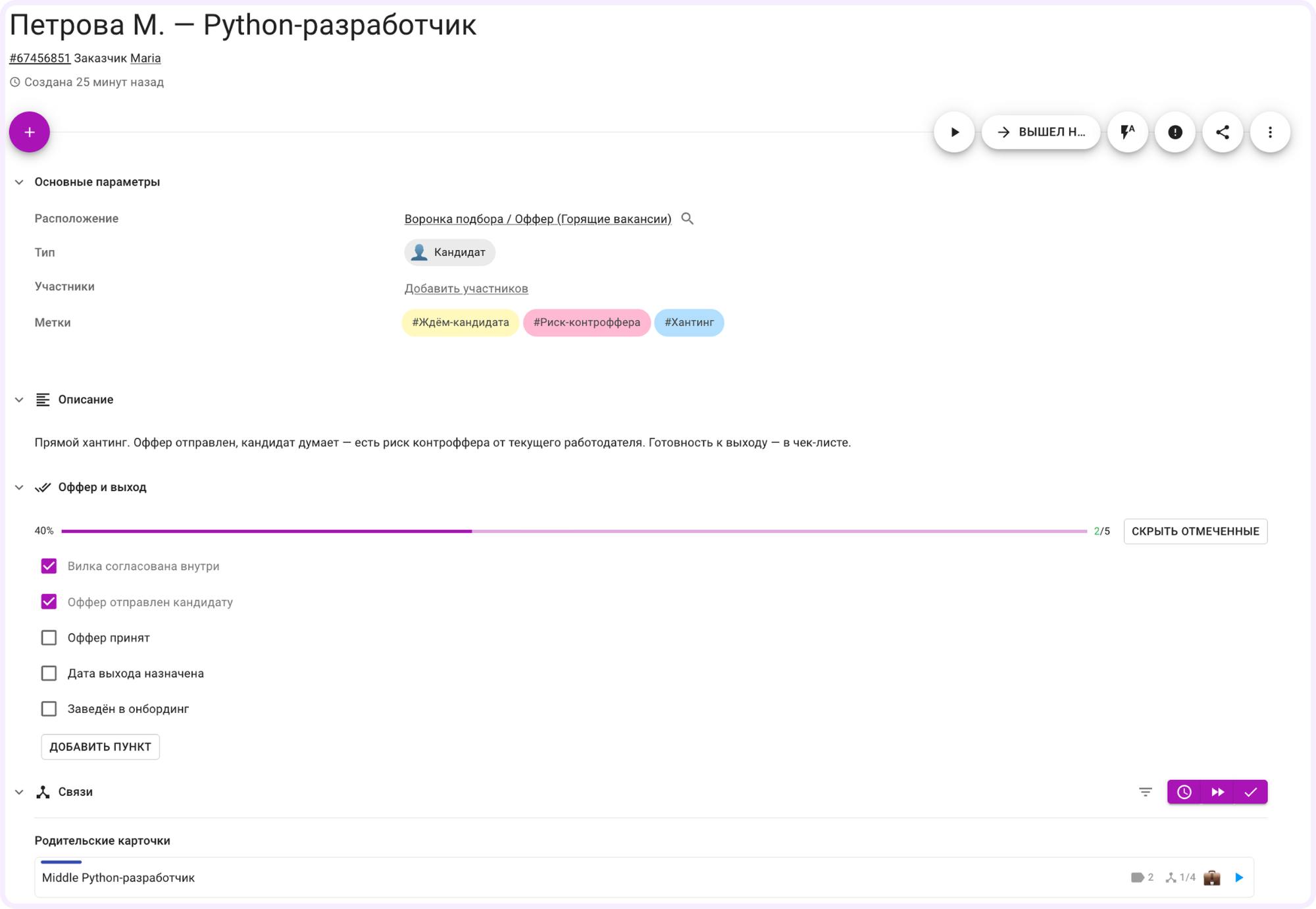This screenshot has width=1316, height=909.
Task: Click the 'Вышел н...' move button
Action: click(x=1041, y=132)
